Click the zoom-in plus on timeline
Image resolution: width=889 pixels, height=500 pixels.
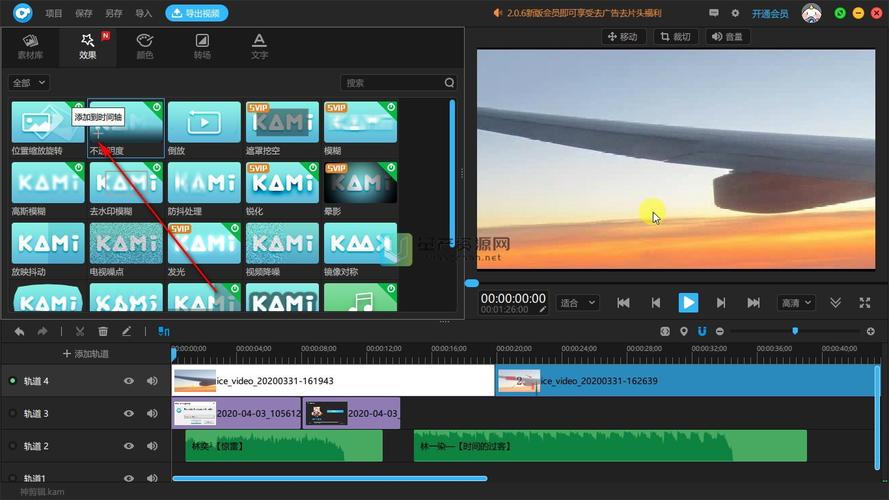(x=871, y=331)
